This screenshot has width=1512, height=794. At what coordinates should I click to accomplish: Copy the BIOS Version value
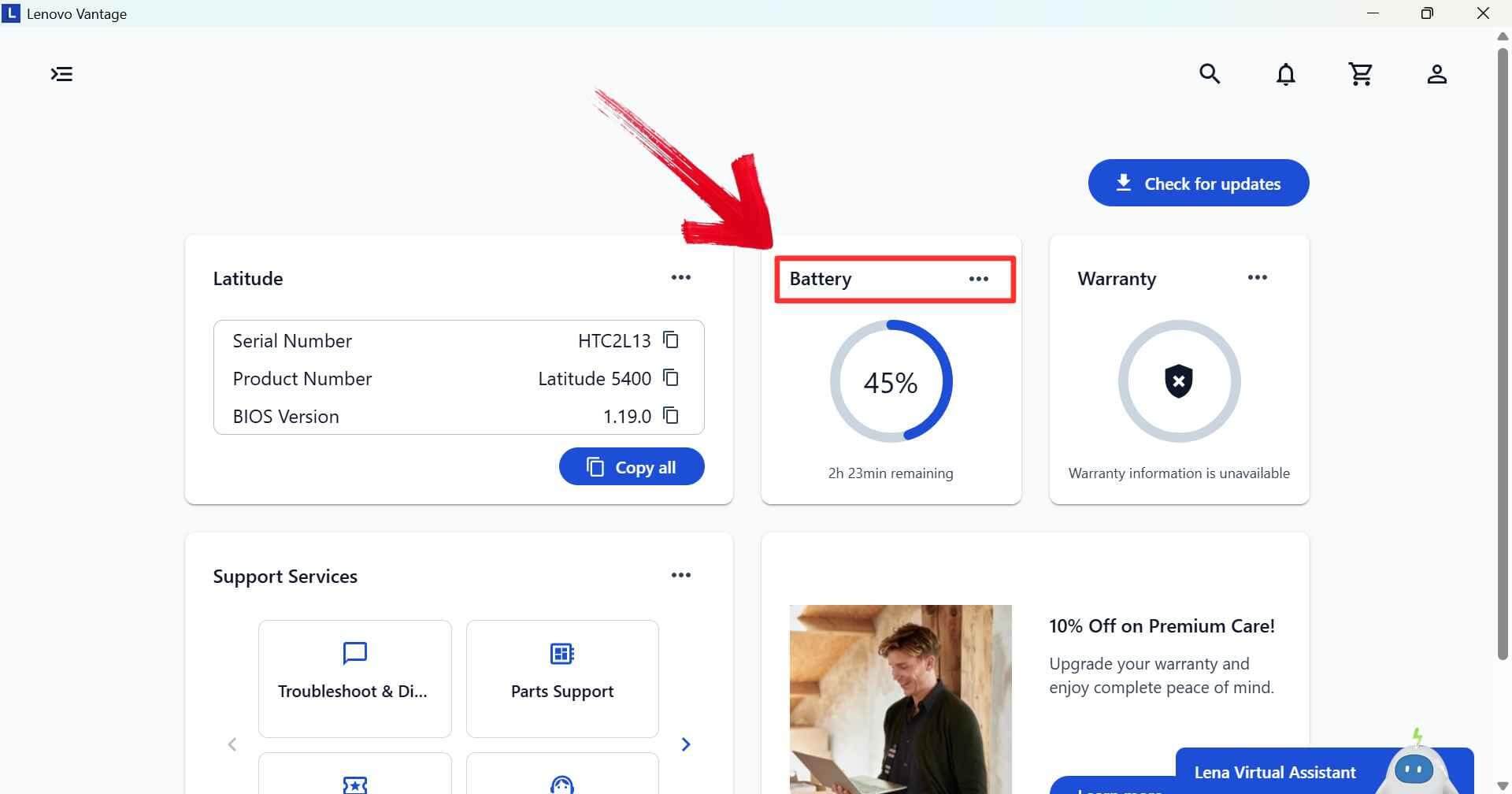coord(671,416)
